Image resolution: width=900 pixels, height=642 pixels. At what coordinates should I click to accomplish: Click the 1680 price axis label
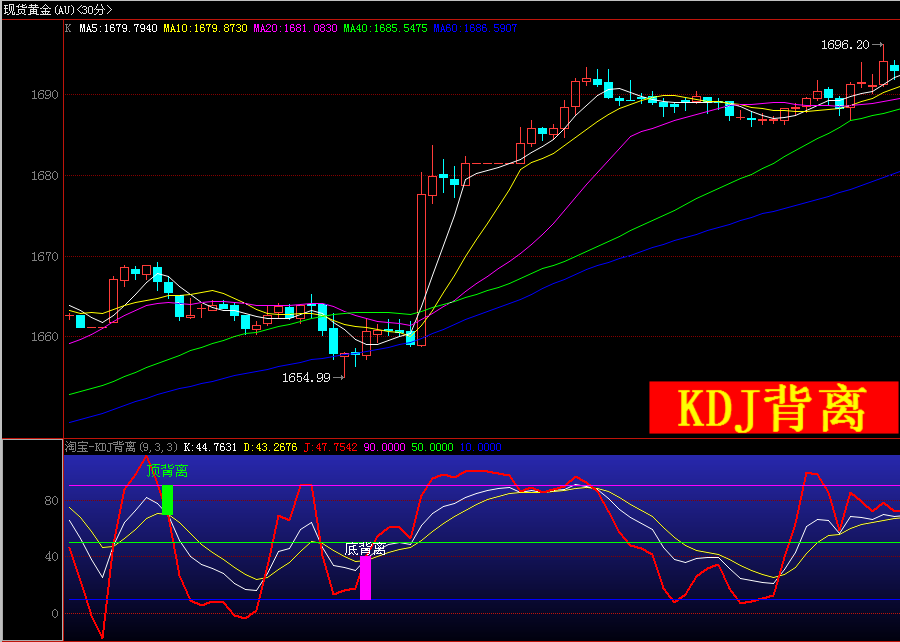click(45, 176)
